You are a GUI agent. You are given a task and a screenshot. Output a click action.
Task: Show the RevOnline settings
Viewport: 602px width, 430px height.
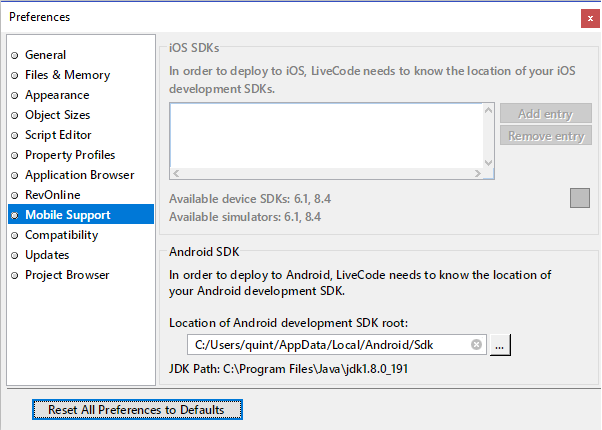tap(53, 195)
